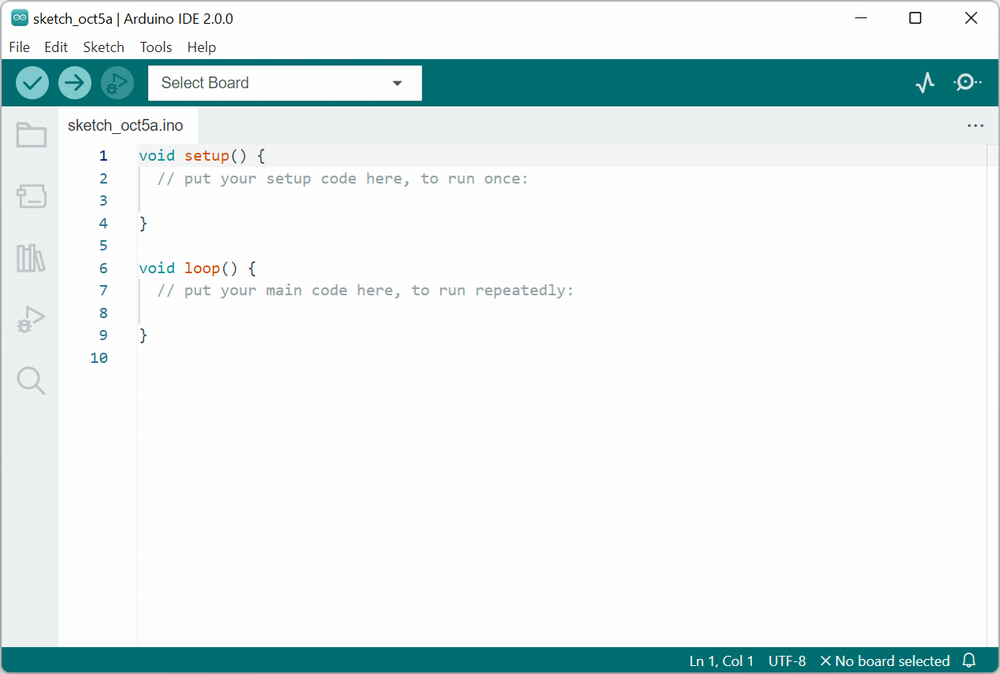Click the Upload arrow icon
This screenshot has width=1000, height=674.
[74, 82]
